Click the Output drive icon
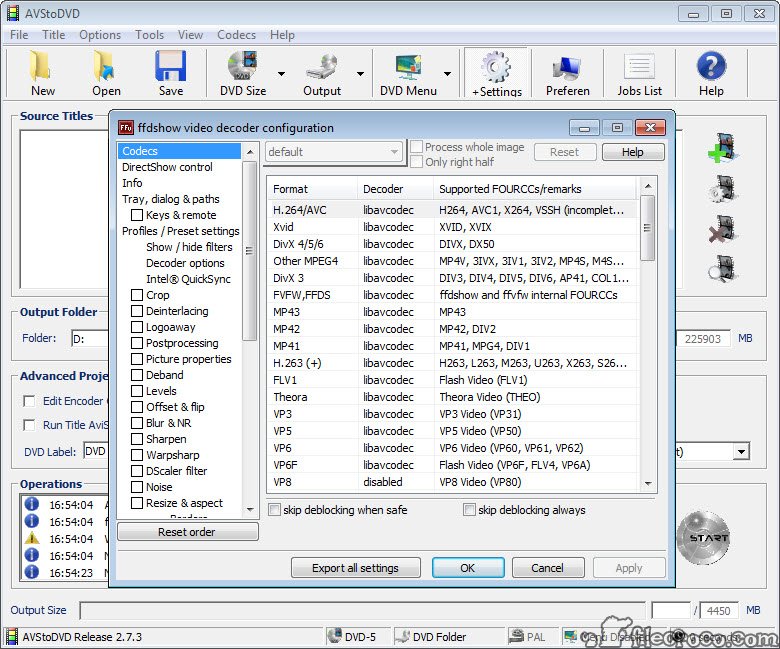Image resolution: width=780 pixels, height=649 pixels. (x=322, y=67)
